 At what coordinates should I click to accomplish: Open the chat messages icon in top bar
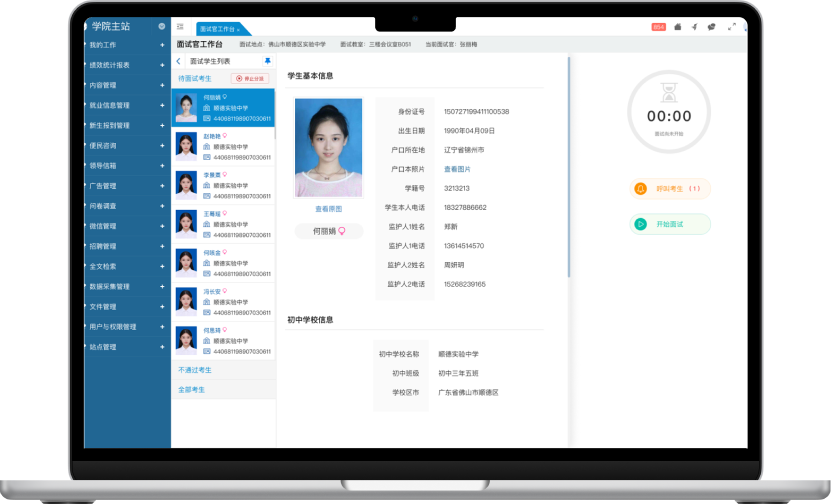[711, 27]
